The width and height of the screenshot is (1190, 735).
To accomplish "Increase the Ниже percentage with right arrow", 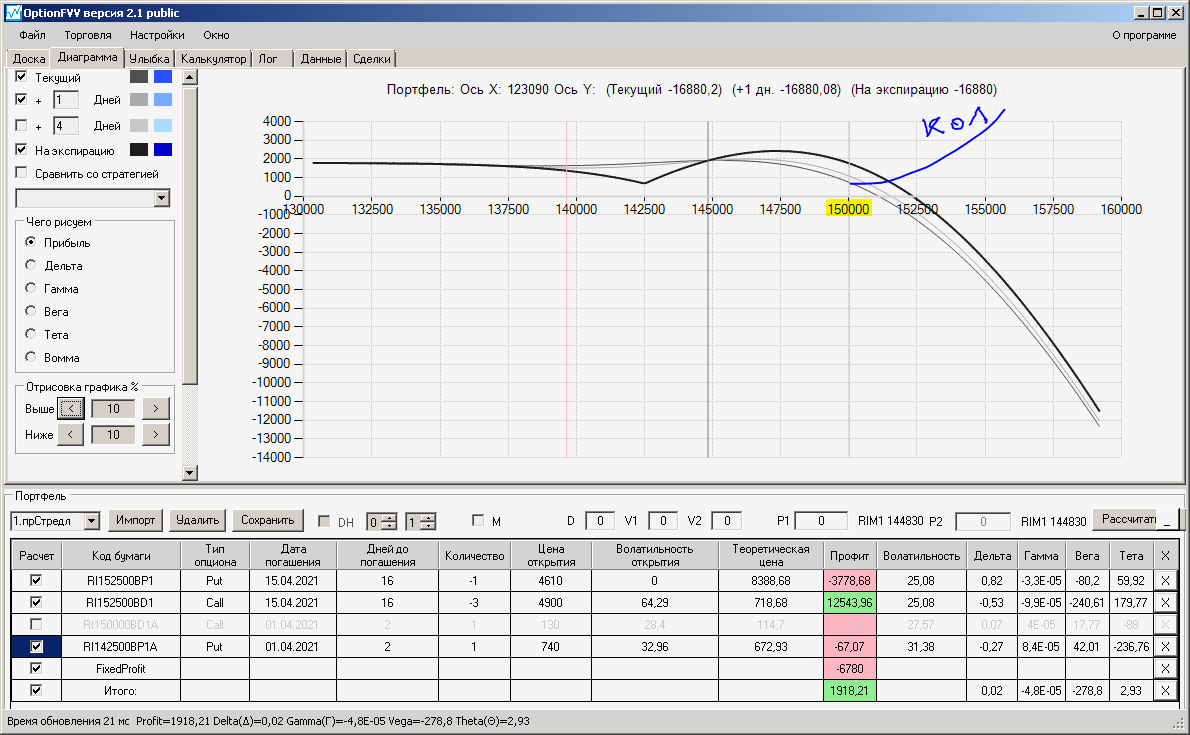I will pyautogui.click(x=156, y=434).
